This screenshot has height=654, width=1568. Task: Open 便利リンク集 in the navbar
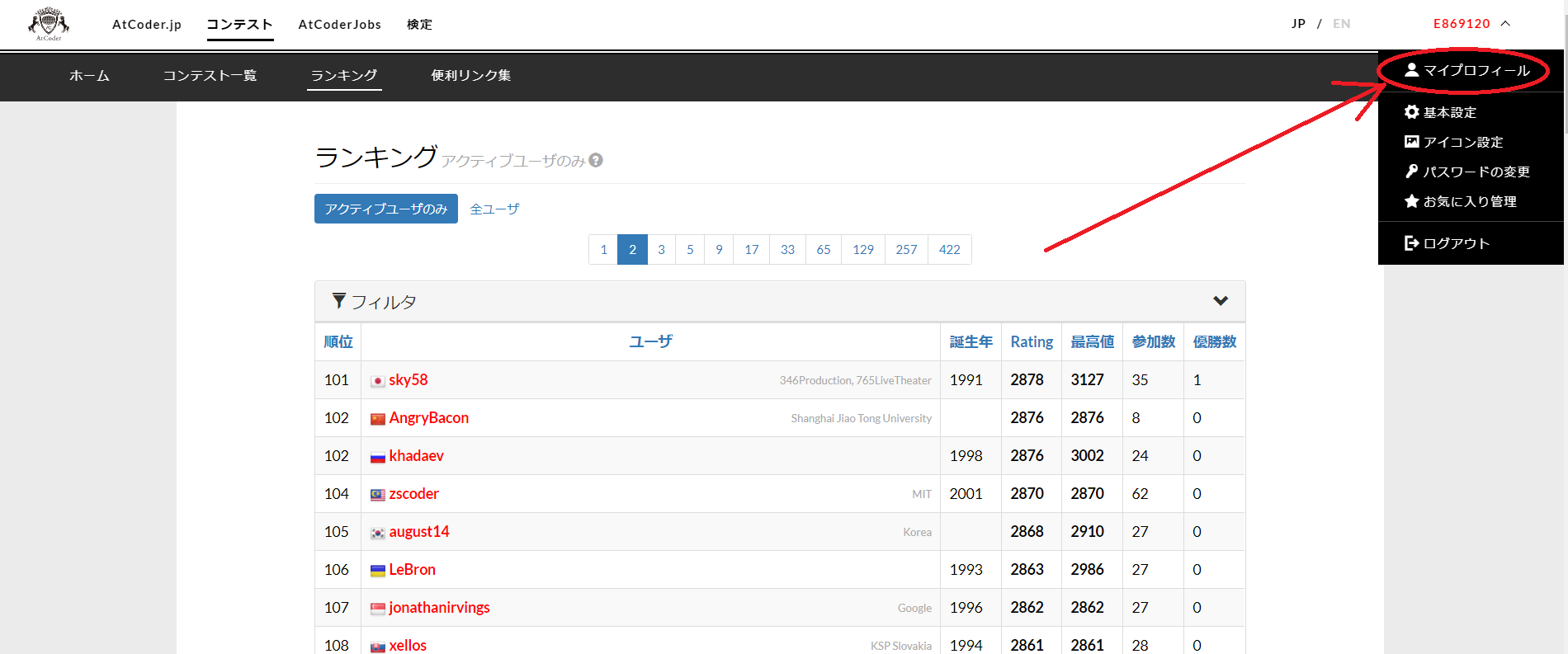click(x=470, y=75)
